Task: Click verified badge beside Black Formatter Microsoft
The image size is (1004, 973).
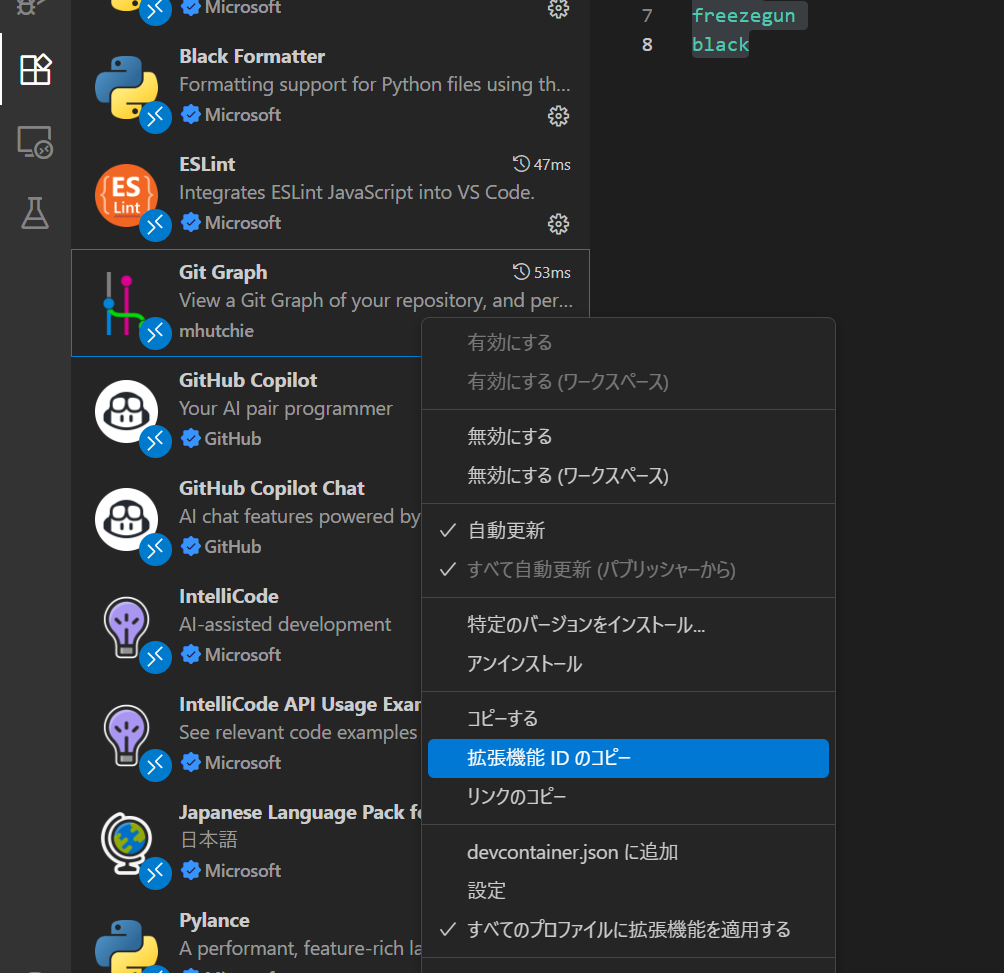Action: pyautogui.click(x=191, y=115)
